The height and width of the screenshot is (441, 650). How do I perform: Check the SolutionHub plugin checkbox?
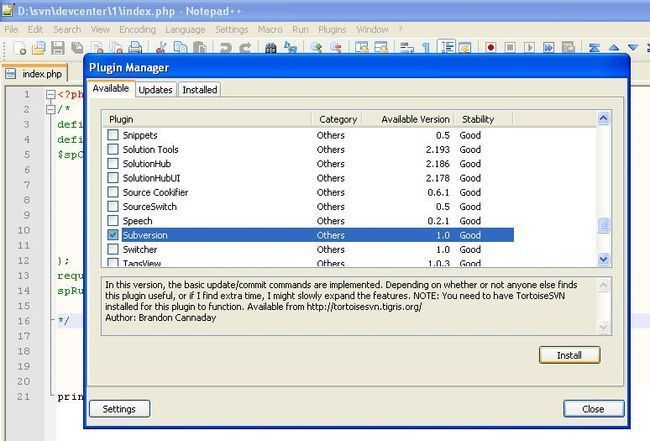coord(113,163)
